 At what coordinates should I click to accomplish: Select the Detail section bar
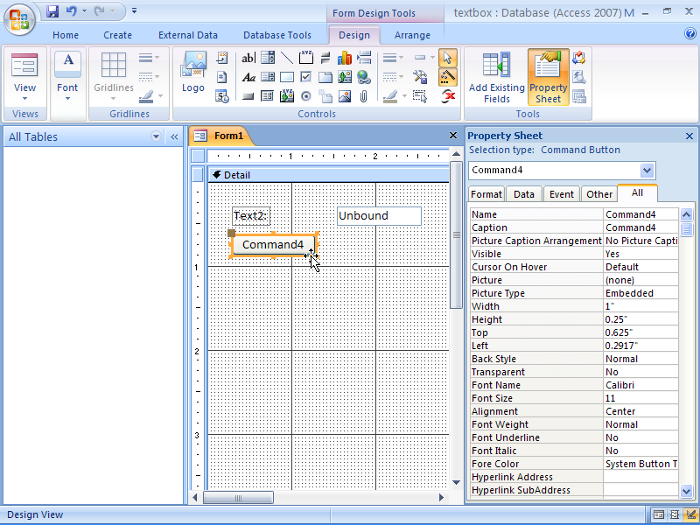pyautogui.click(x=329, y=175)
